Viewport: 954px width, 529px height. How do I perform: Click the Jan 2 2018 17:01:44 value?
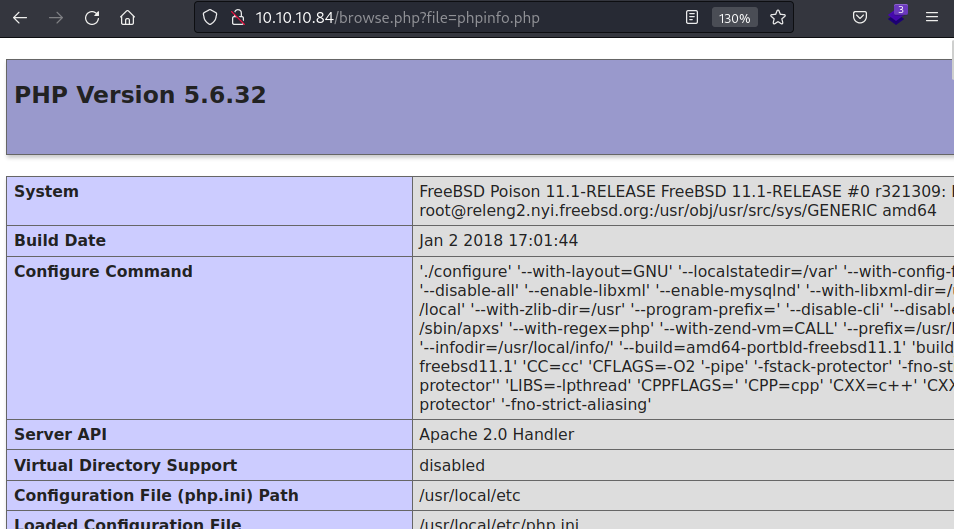coord(498,240)
